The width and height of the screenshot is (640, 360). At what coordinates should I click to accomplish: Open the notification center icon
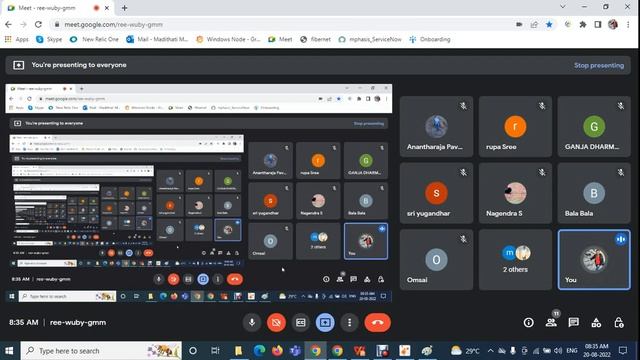pyautogui.click(x=623, y=351)
